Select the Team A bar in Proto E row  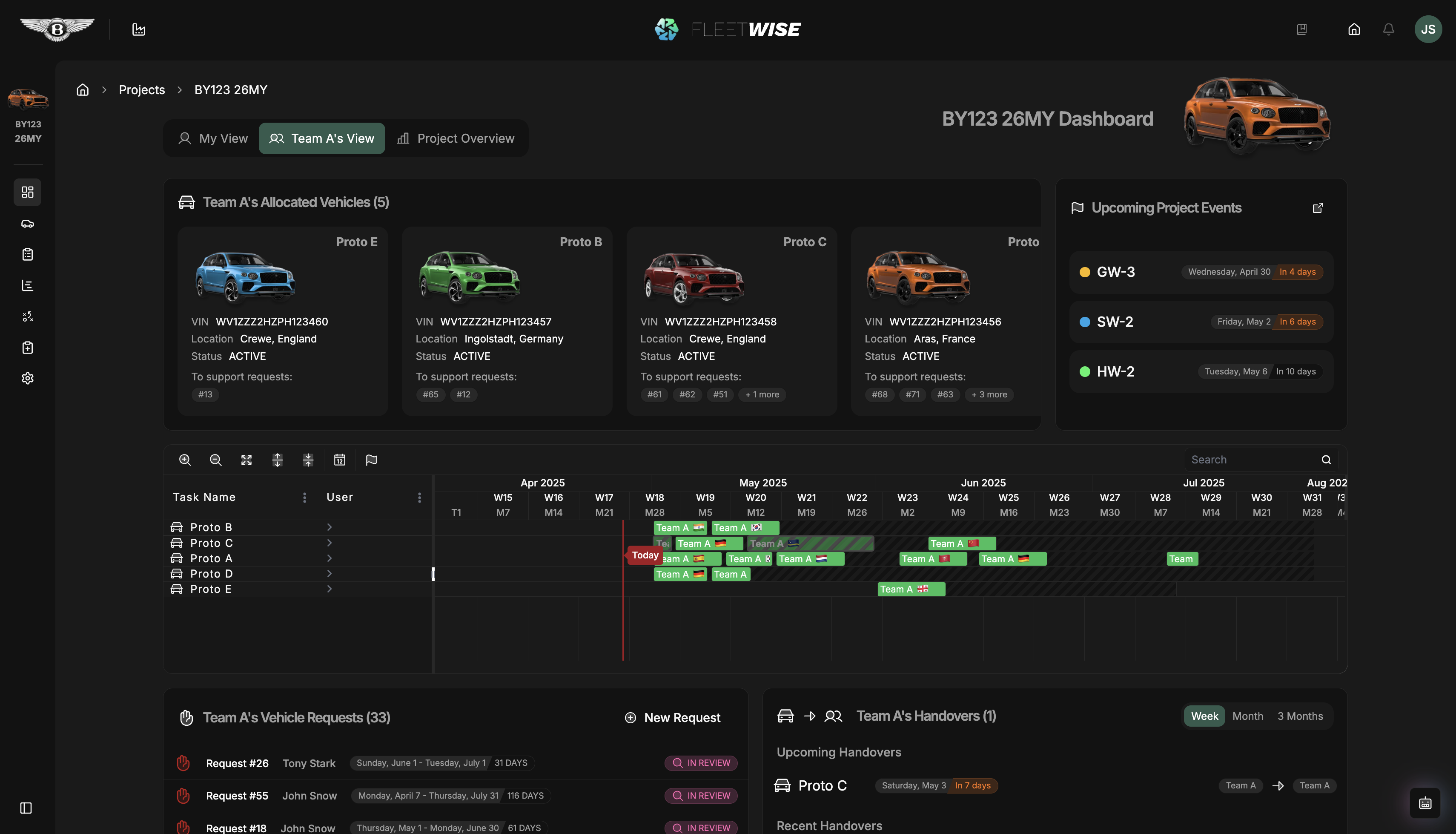point(911,589)
